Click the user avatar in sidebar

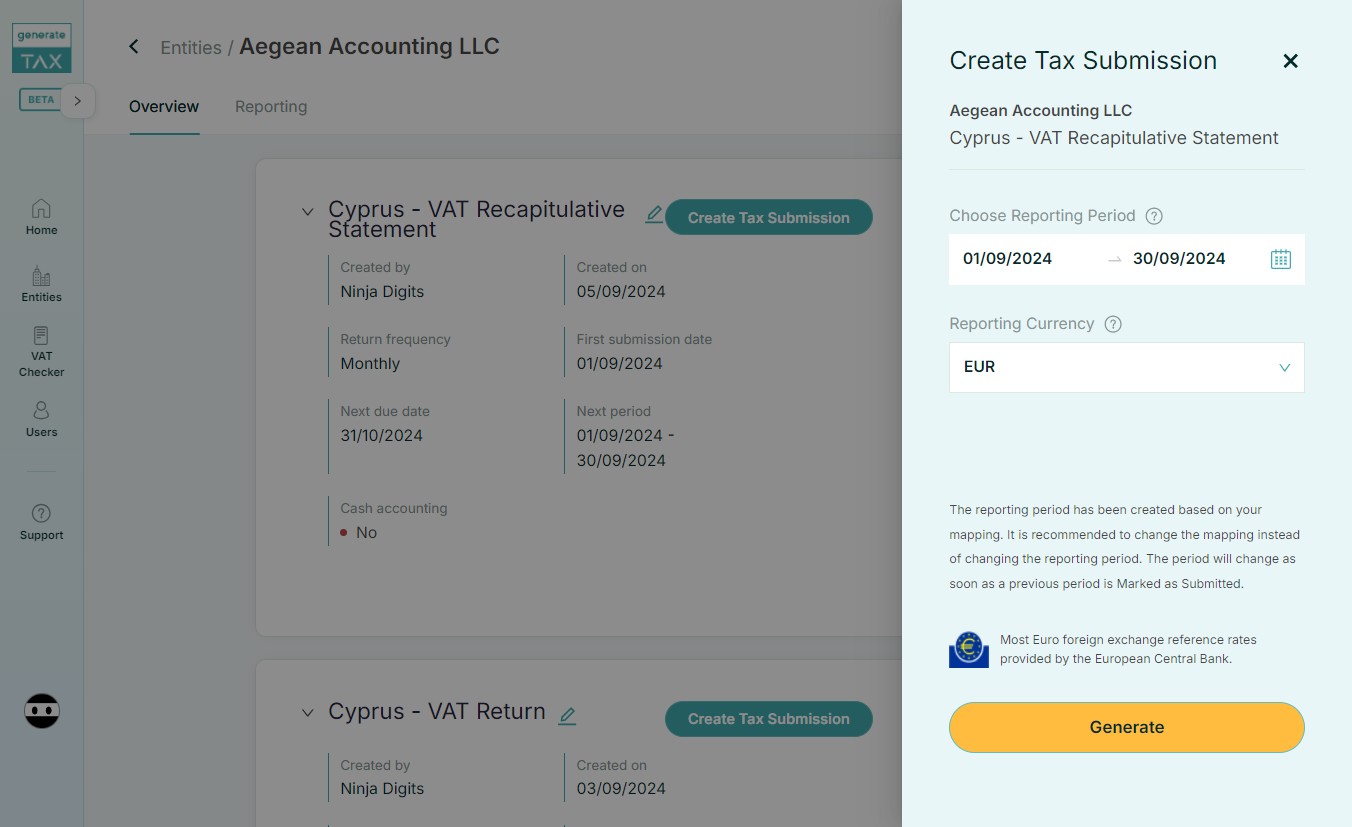tap(42, 711)
